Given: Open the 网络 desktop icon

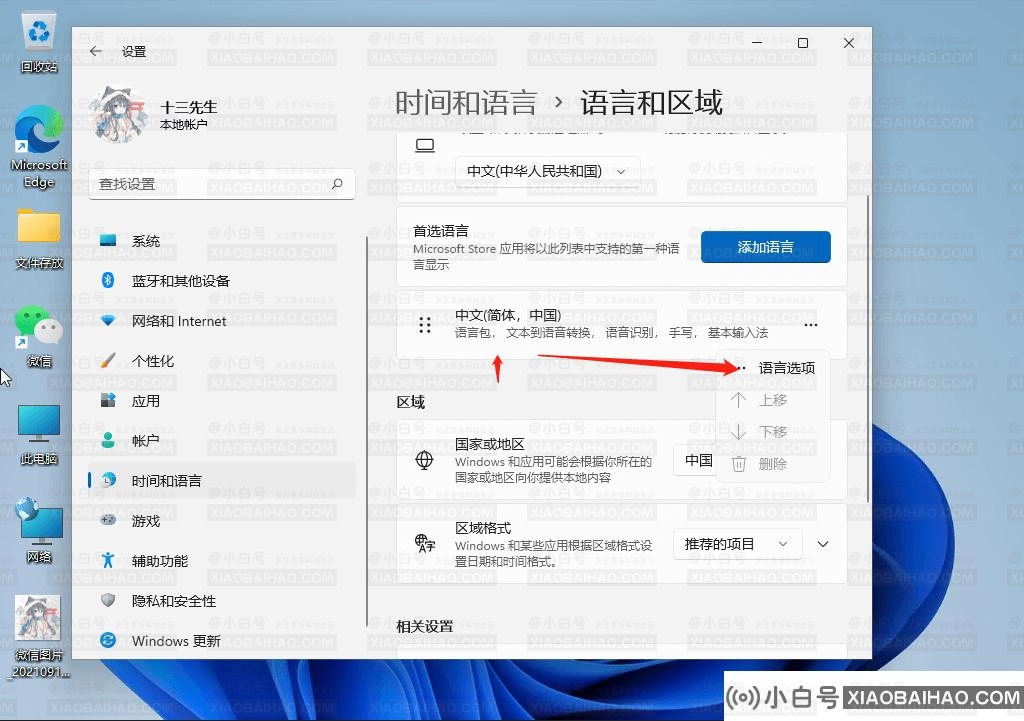Looking at the screenshot, I should [x=39, y=530].
